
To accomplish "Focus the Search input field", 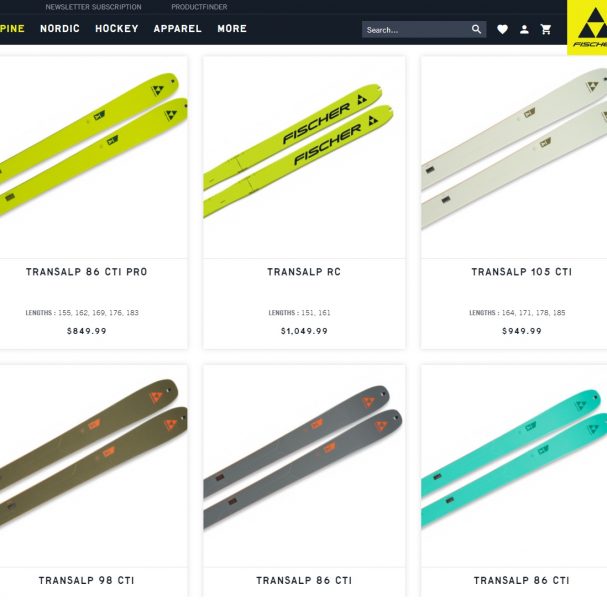I will click(x=417, y=30).
